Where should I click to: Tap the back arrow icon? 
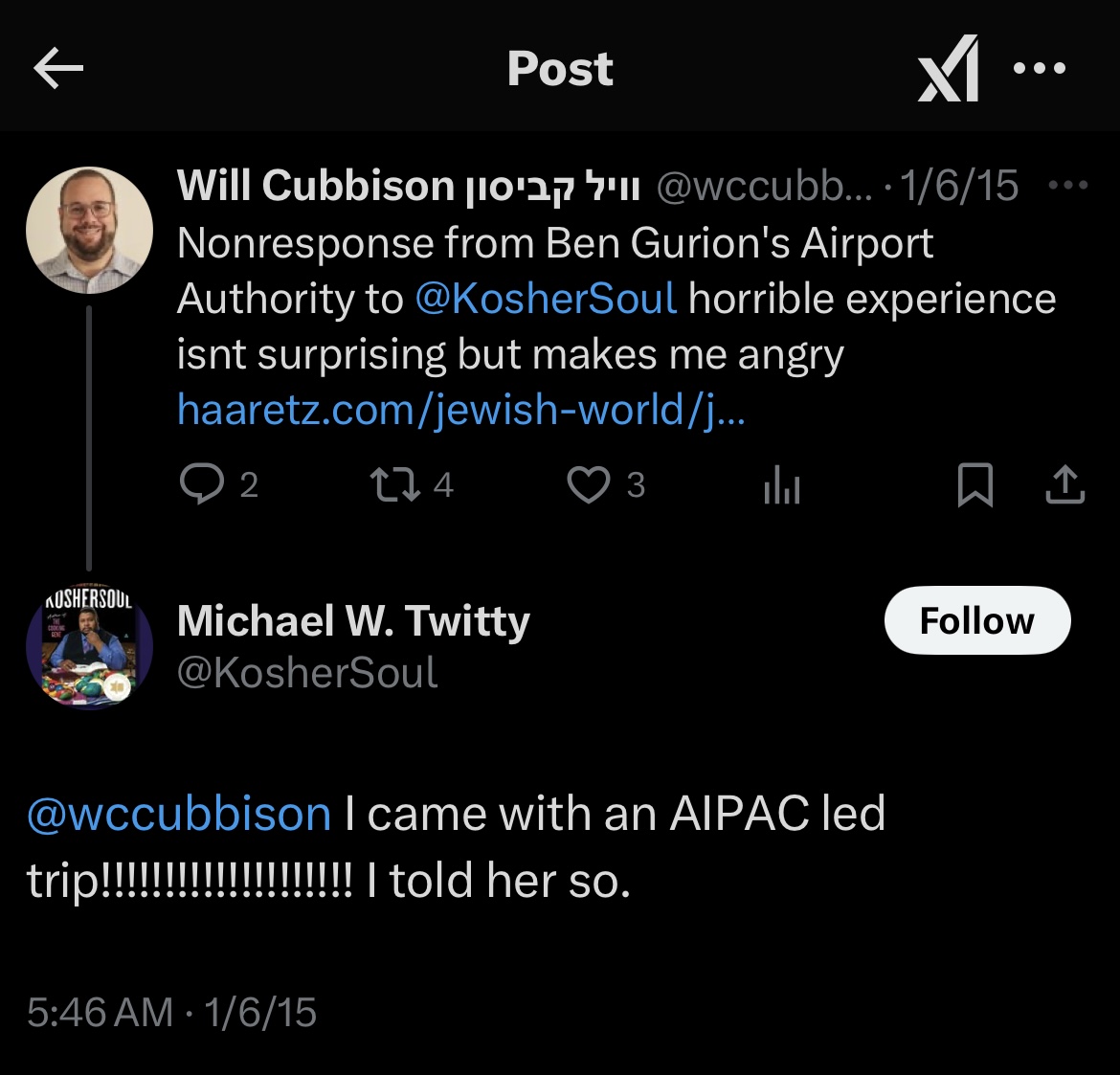tap(58, 68)
